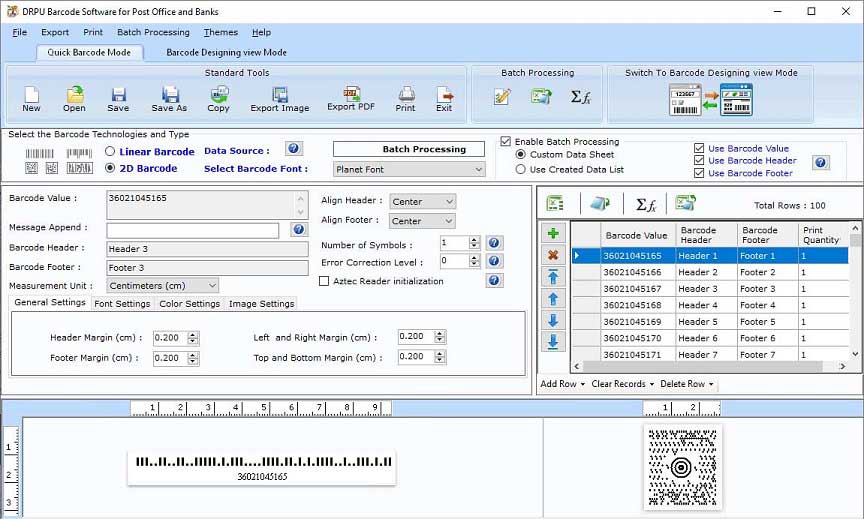
Task: Select the 2D Barcode radio button
Action: click(x=110, y=167)
